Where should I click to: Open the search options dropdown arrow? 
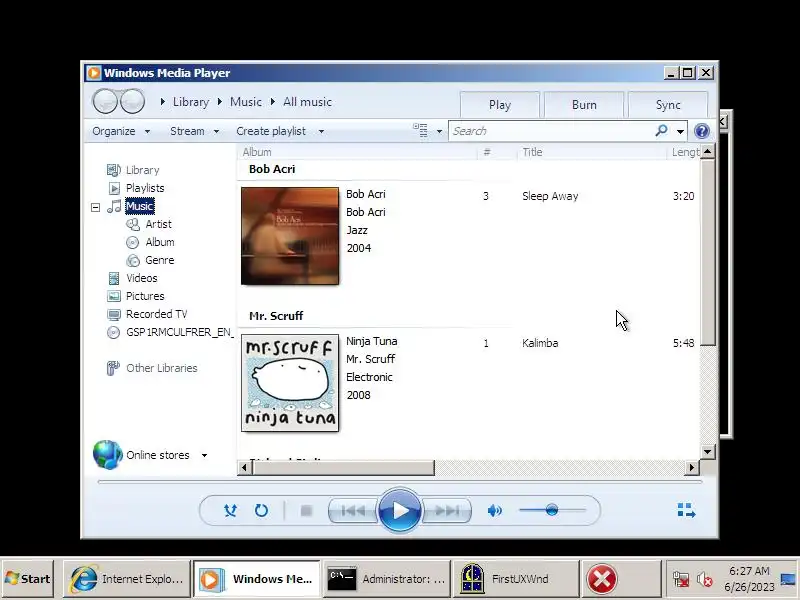coord(680,132)
